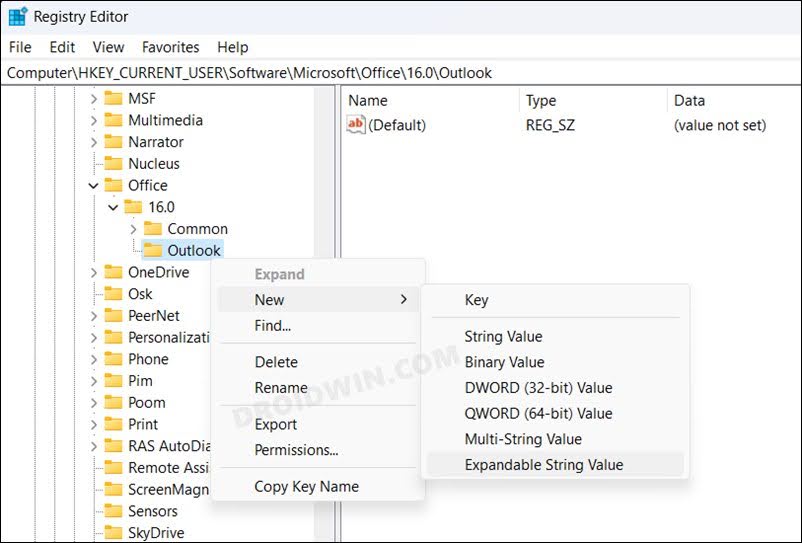Image resolution: width=802 pixels, height=543 pixels.
Task: Click the Remote Assistance folder icon
Action: click(x=114, y=468)
